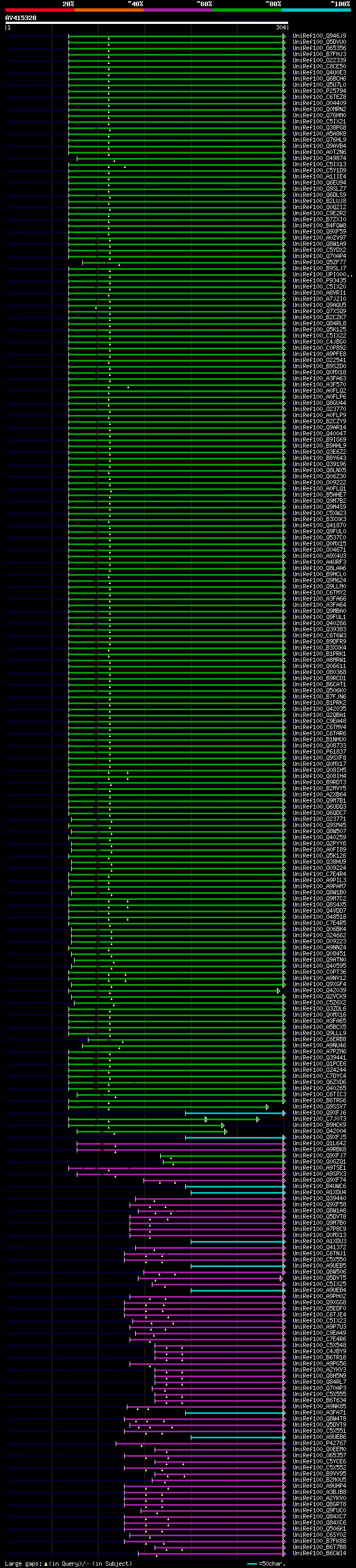Select hit label UniRef100_O04409
Image resolution: width=356 pixels, height=1568 pixels.
(x=319, y=103)
